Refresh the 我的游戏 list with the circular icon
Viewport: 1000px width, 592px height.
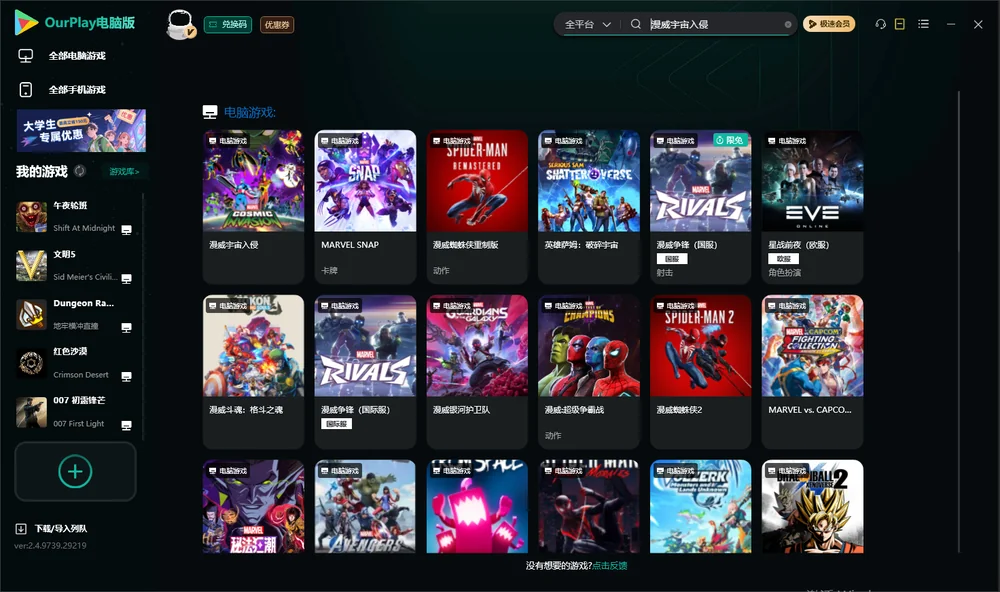pyautogui.click(x=80, y=171)
